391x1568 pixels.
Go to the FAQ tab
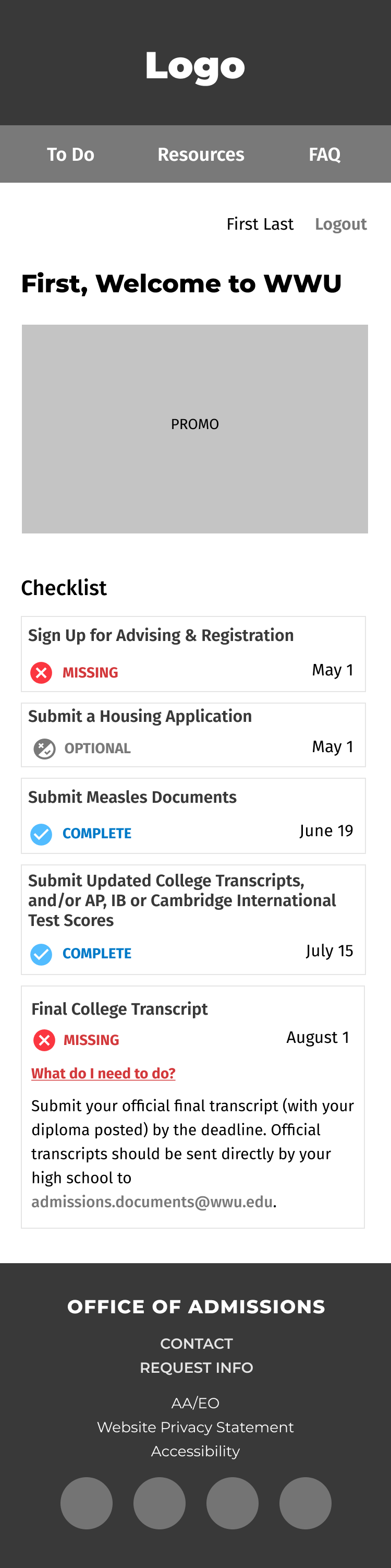[324, 155]
